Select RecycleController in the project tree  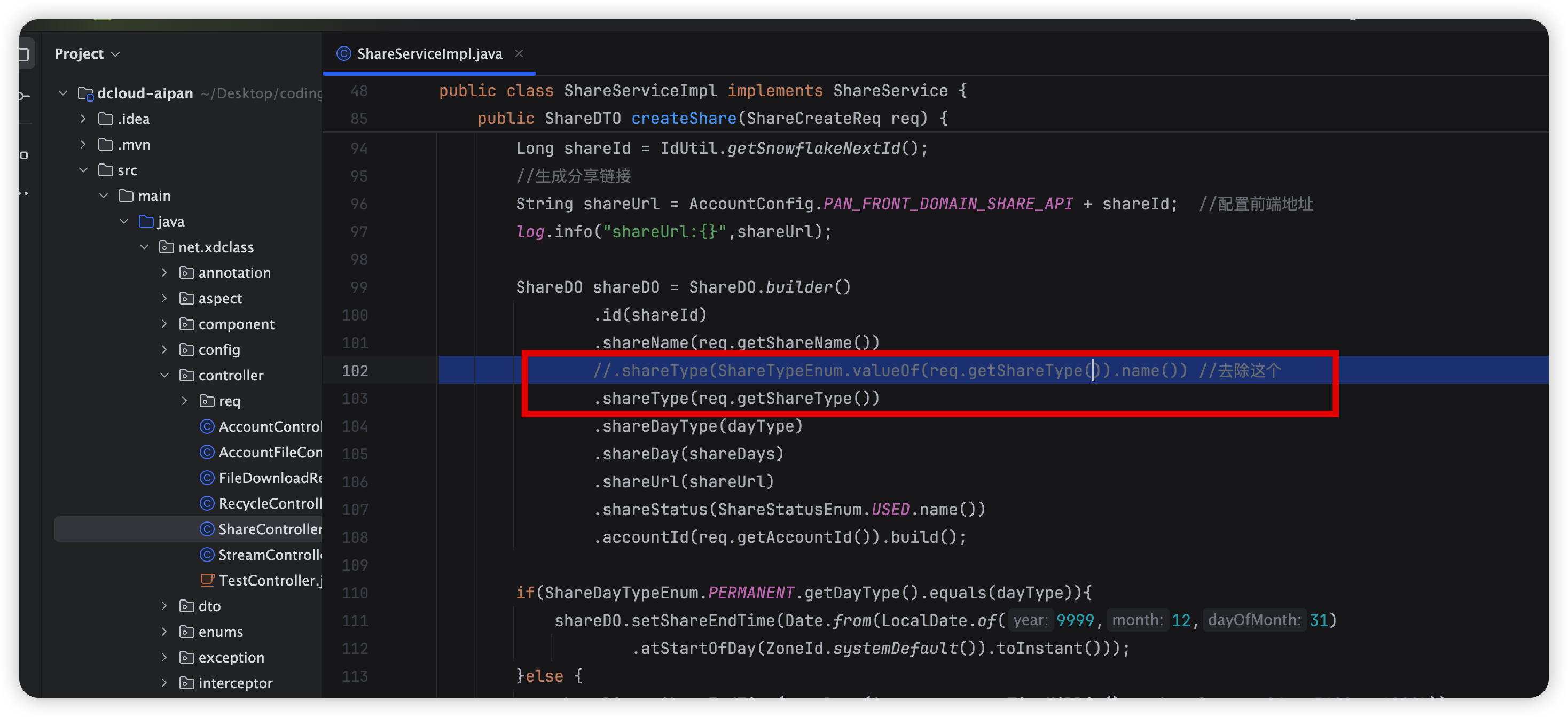[270, 503]
